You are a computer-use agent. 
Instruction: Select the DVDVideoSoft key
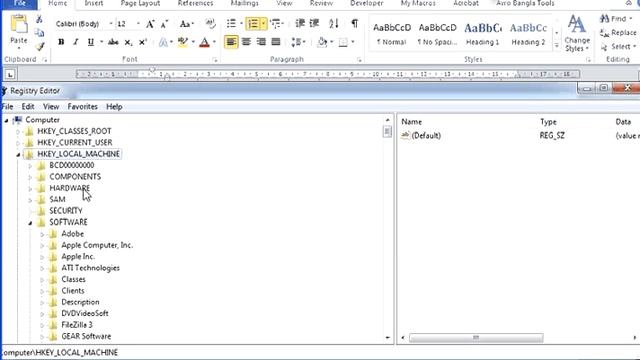pos(85,313)
